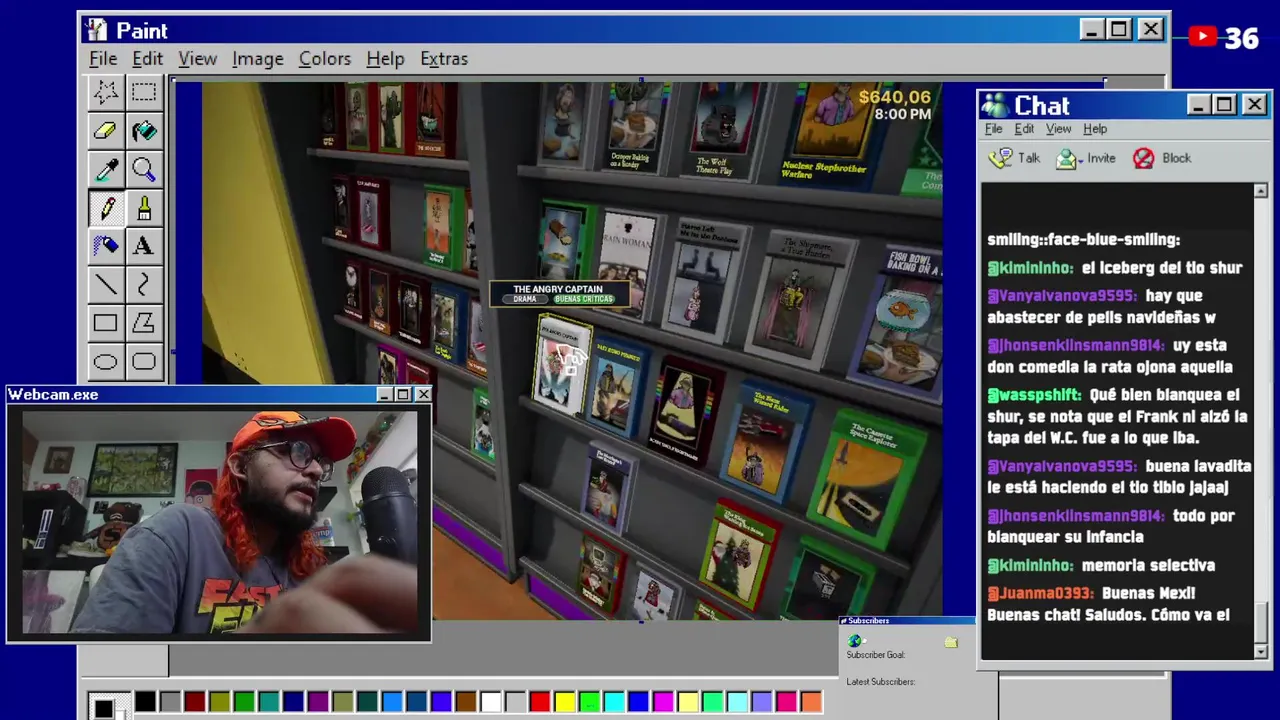1280x720 pixels.
Task: Pick the magenta color swatch
Action: pyautogui.click(x=663, y=703)
